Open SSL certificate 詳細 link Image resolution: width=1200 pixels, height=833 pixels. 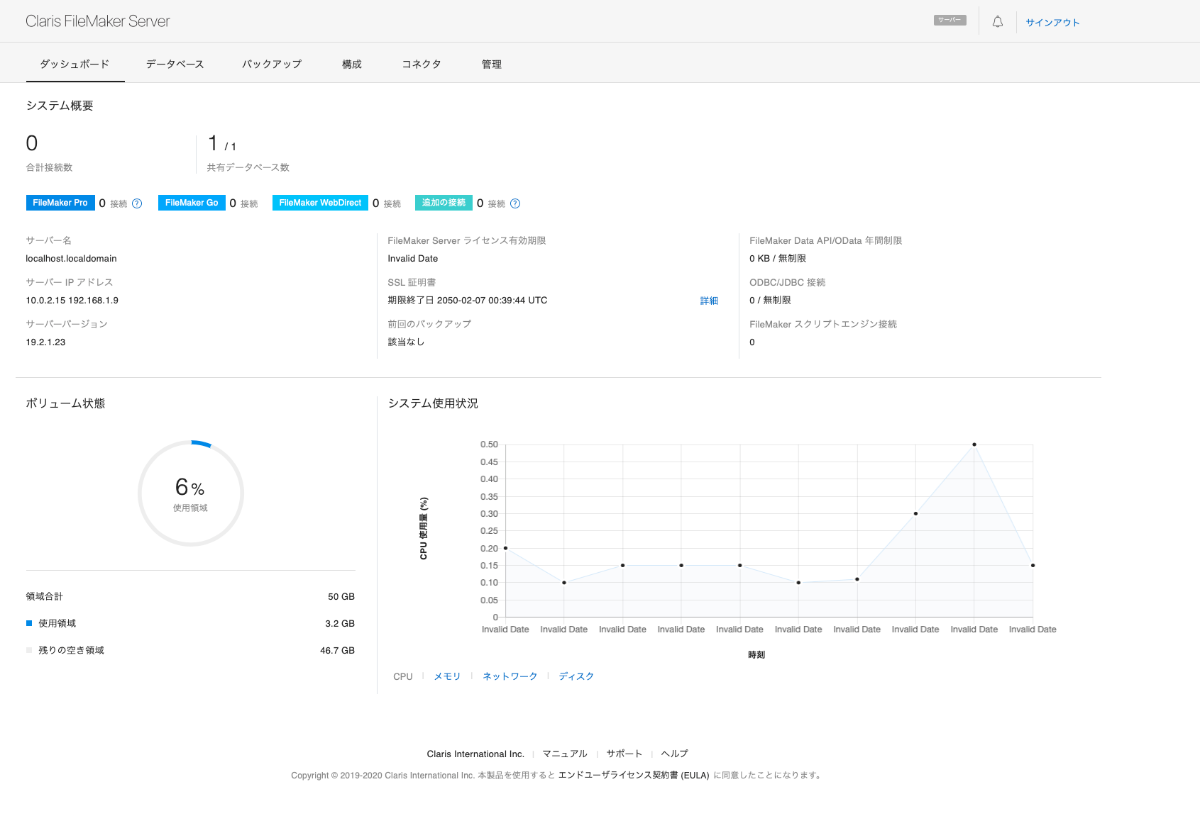coord(709,301)
